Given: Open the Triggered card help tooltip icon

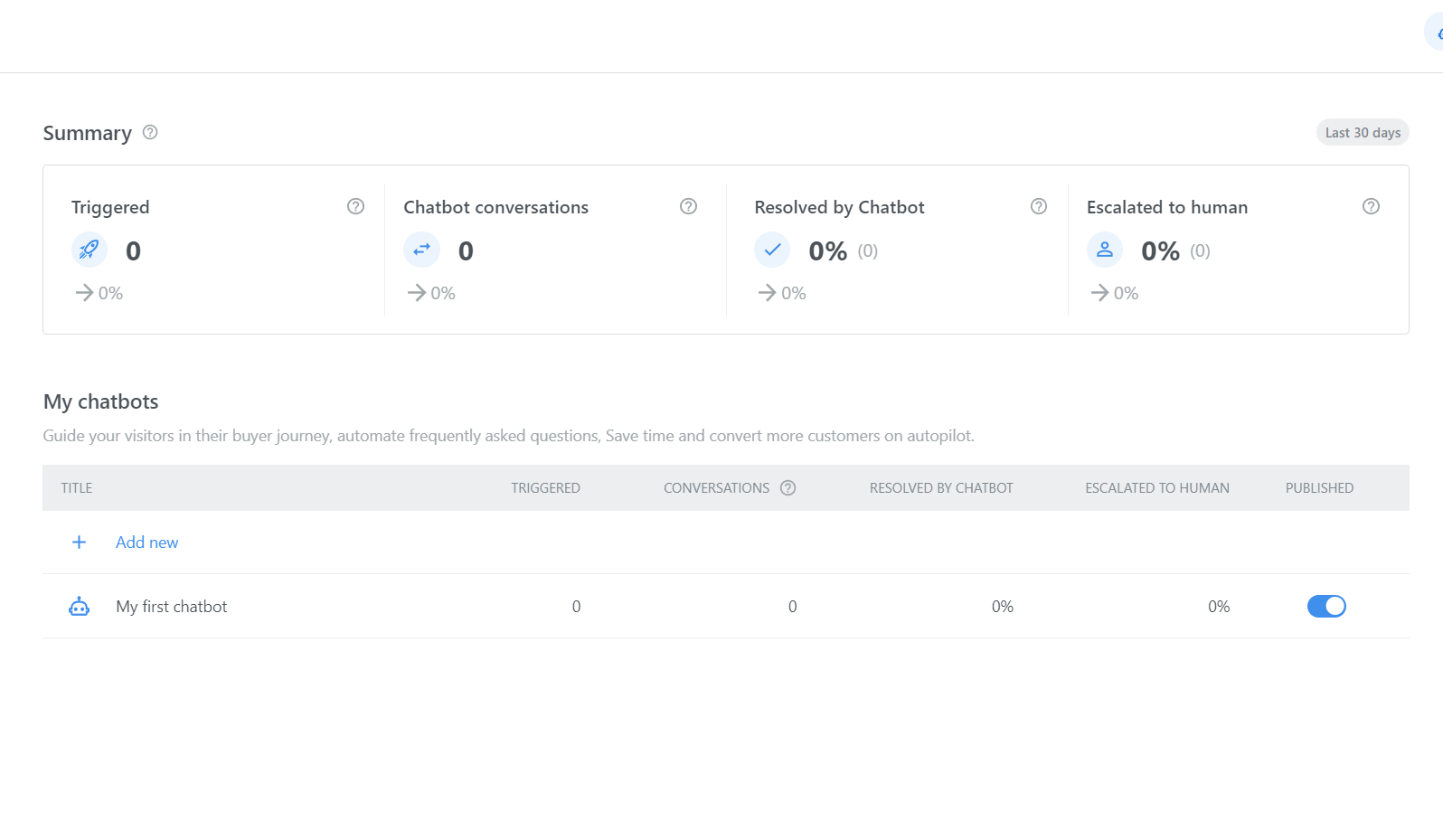Looking at the screenshot, I should (355, 206).
